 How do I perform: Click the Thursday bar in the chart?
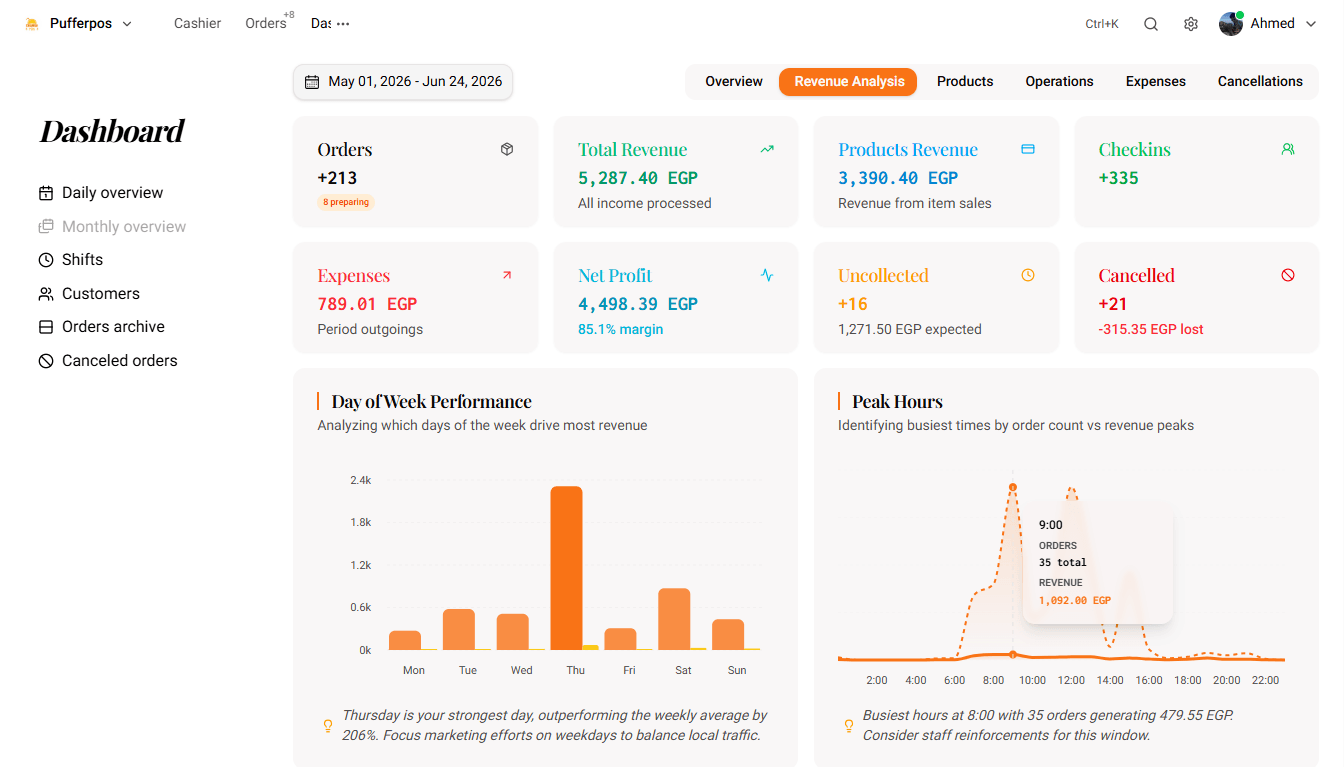[566, 568]
